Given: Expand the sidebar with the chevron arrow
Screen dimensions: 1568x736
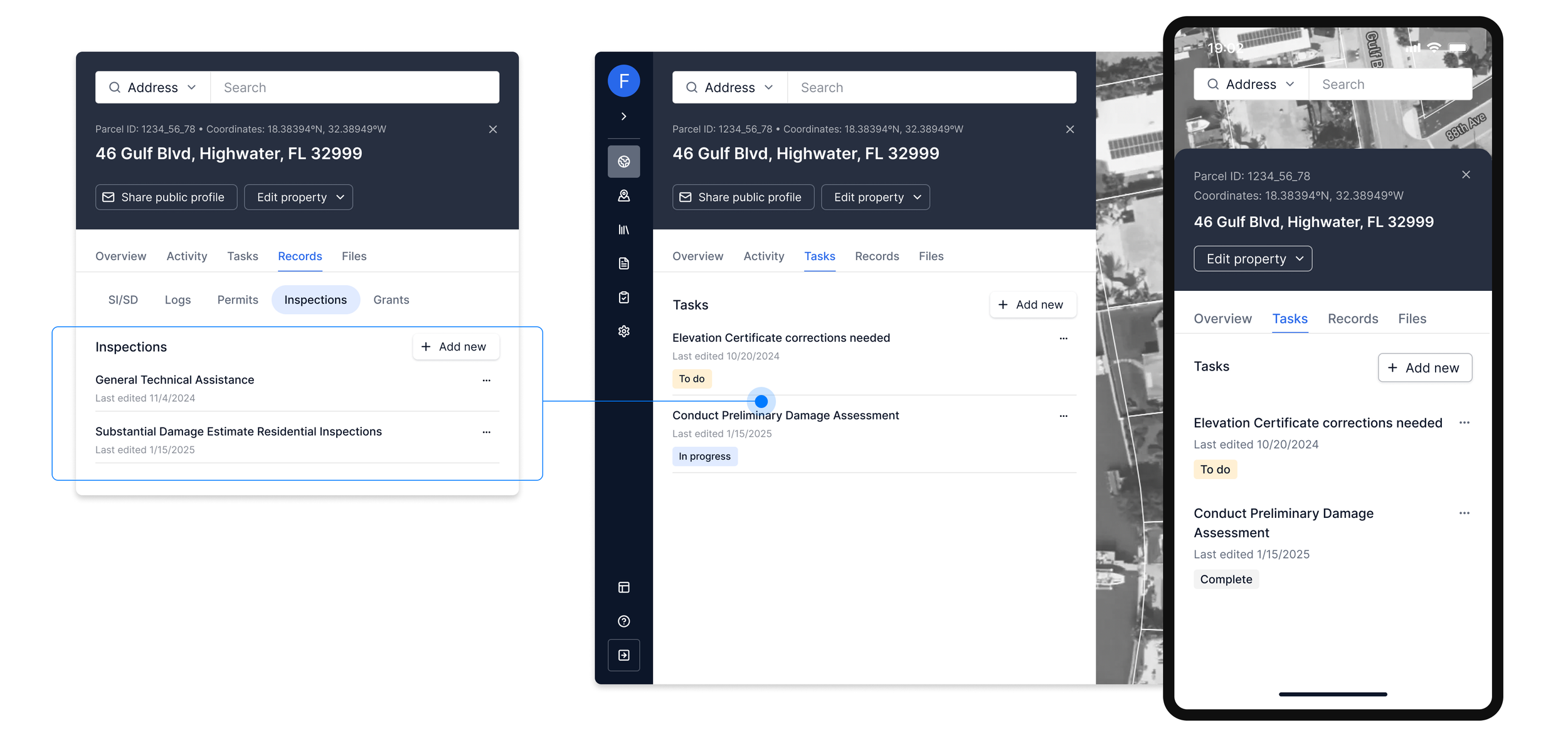Looking at the screenshot, I should coord(623,116).
